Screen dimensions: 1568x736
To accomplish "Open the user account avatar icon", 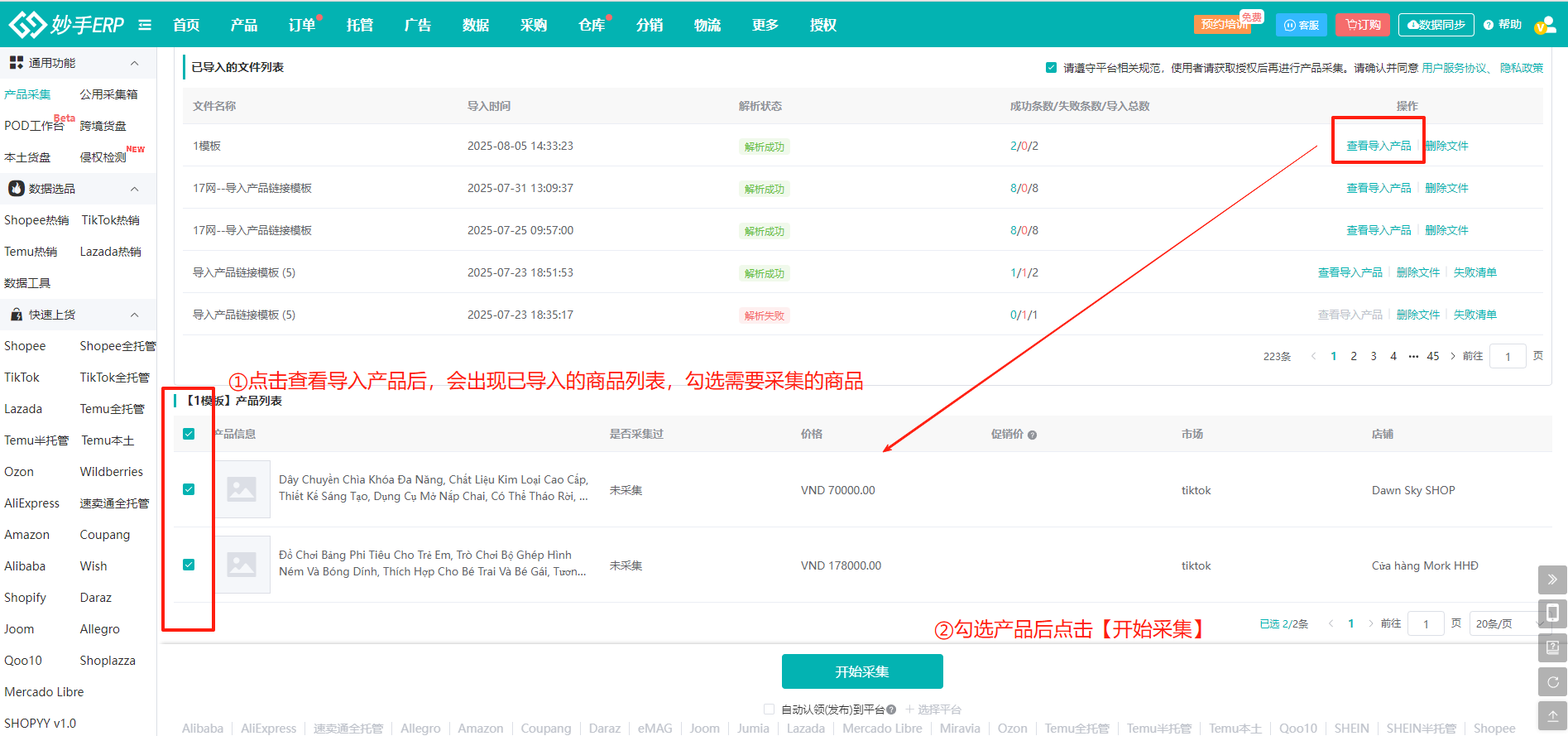I will click(x=1544, y=25).
